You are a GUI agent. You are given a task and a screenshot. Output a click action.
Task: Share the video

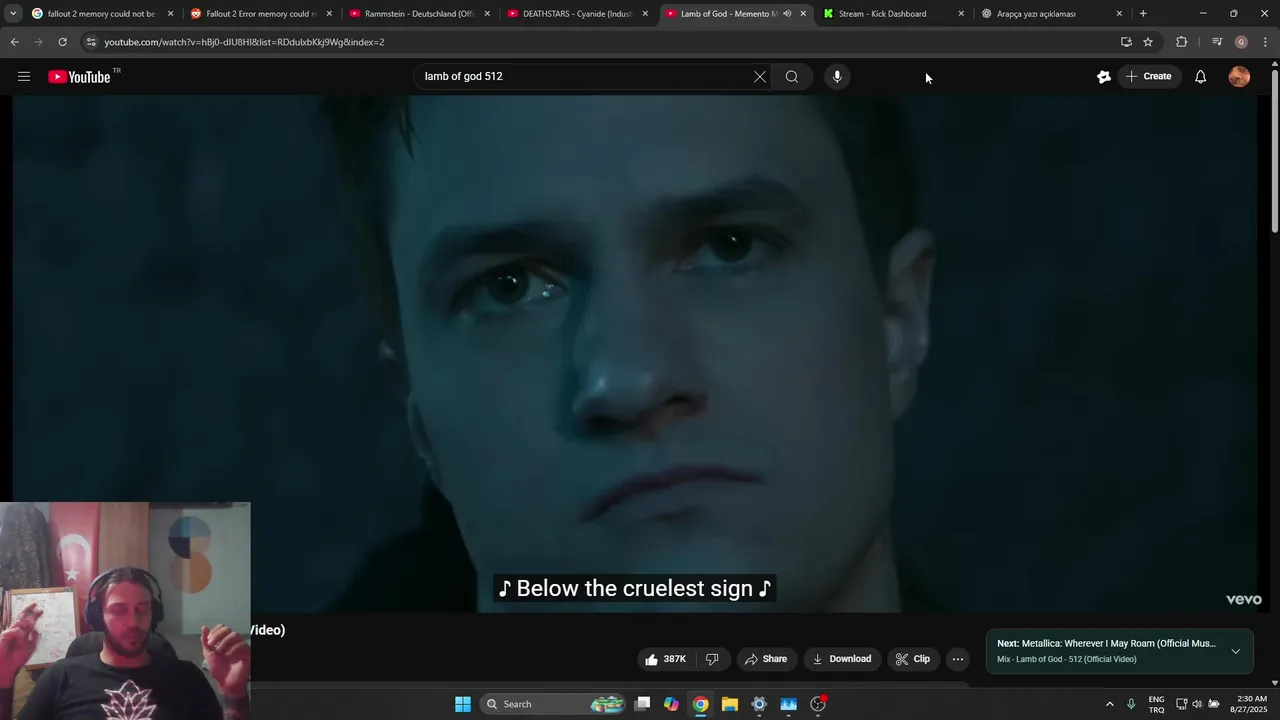[x=766, y=659]
